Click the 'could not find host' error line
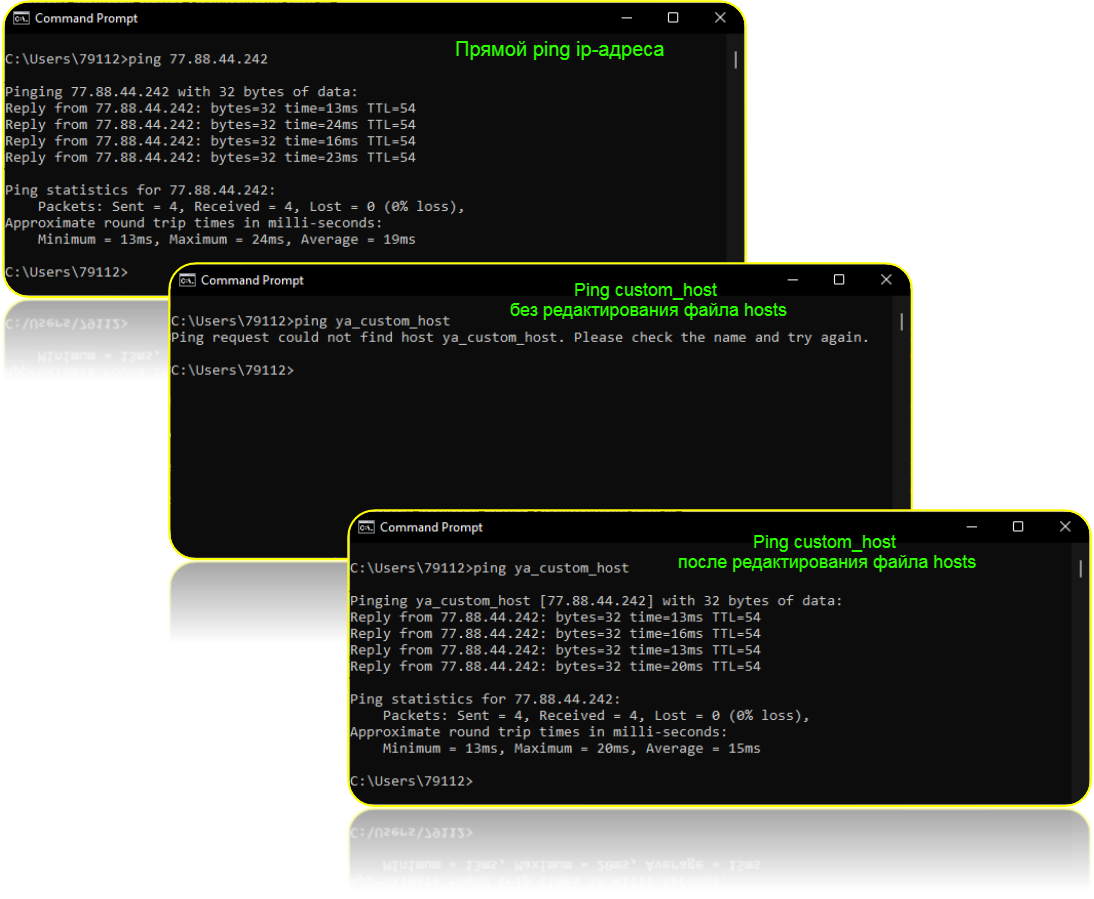 [x=520, y=338]
